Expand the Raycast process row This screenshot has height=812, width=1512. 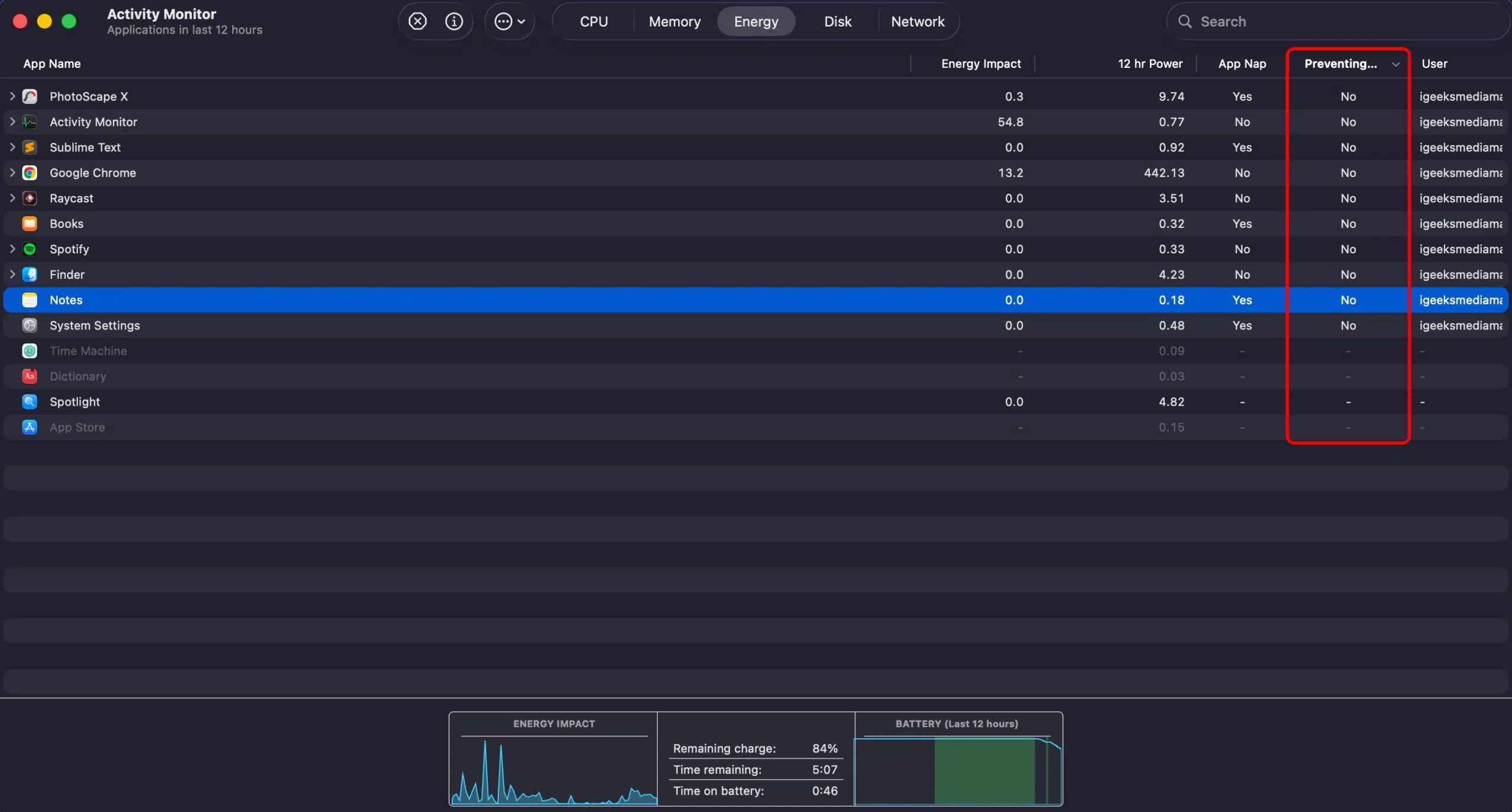pos(12,197)
